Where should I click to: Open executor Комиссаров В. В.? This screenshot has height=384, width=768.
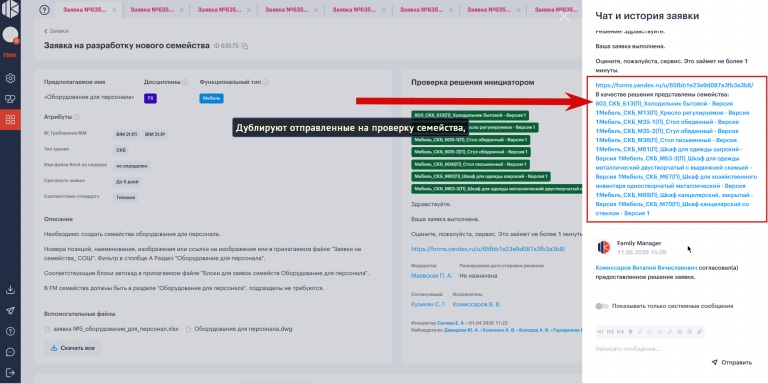[x=477, y=304]
